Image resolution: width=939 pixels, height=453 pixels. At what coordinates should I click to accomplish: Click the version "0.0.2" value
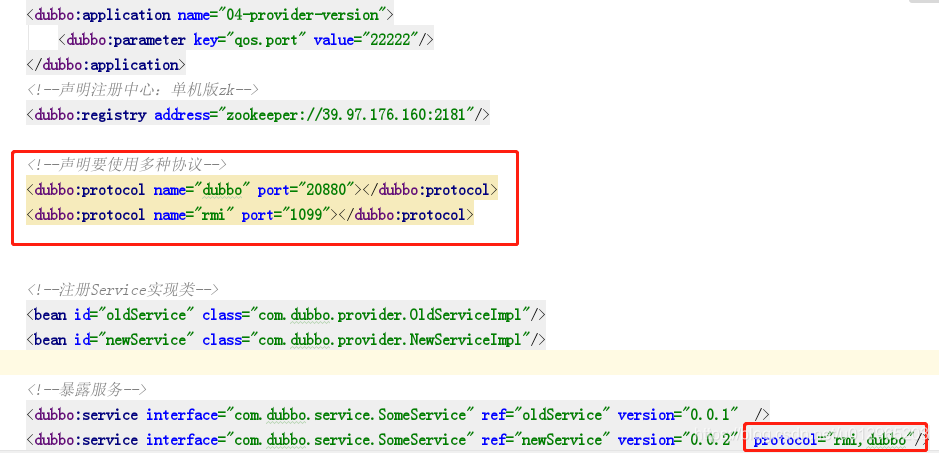(x=708, y=440)
